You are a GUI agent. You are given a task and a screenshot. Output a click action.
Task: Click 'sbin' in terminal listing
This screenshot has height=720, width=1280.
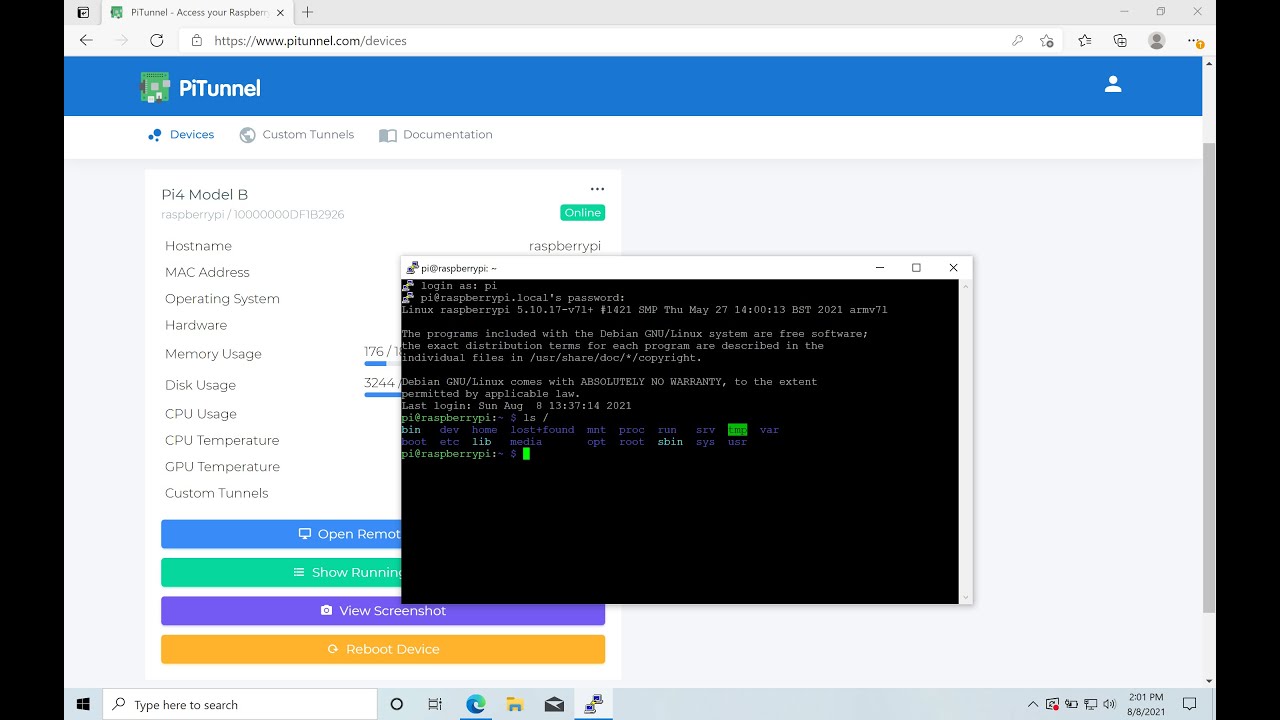tap(670, 442)
